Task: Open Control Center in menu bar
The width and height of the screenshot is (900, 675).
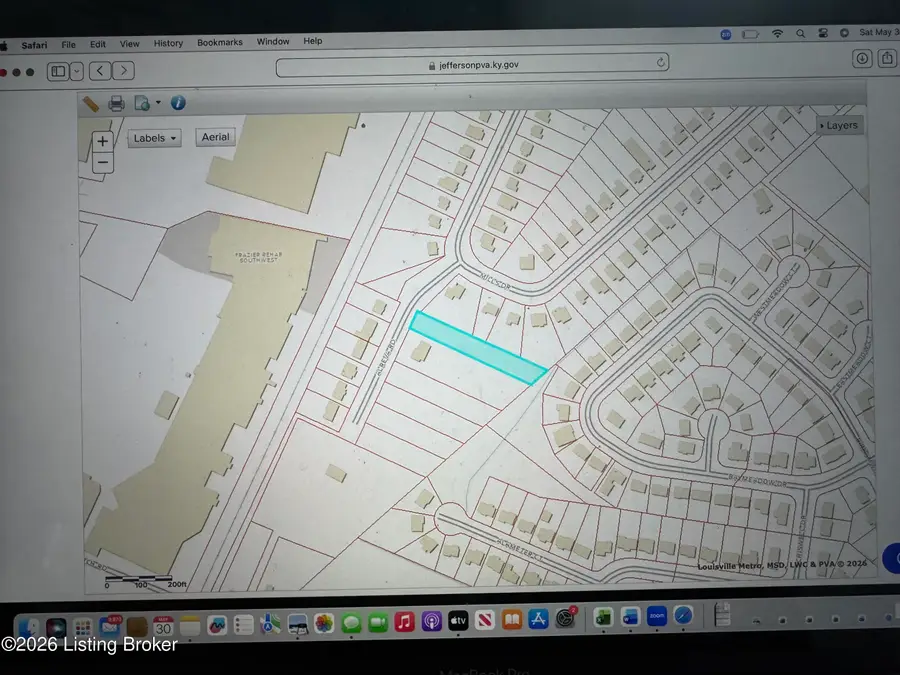Action: point(823,33)
